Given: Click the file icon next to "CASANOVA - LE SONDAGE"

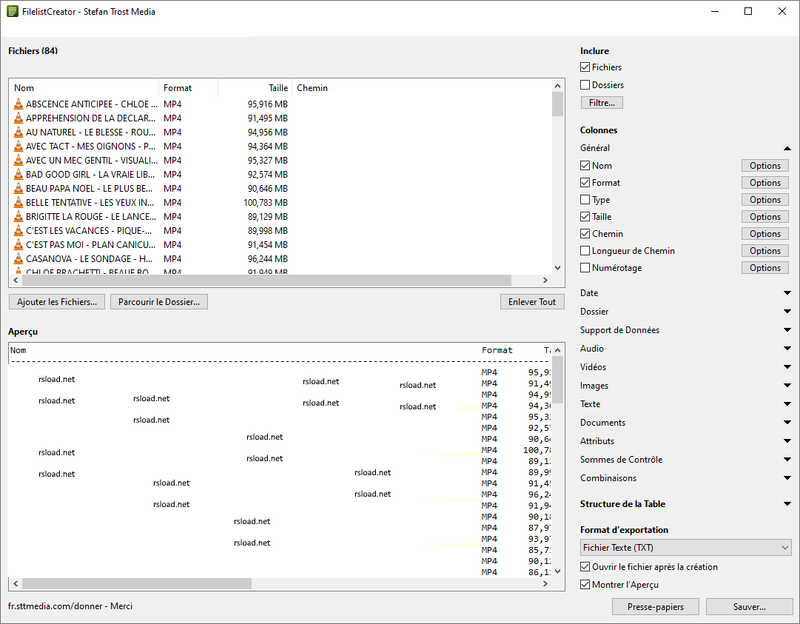Looking at the screenshot, I should [20, 258].
